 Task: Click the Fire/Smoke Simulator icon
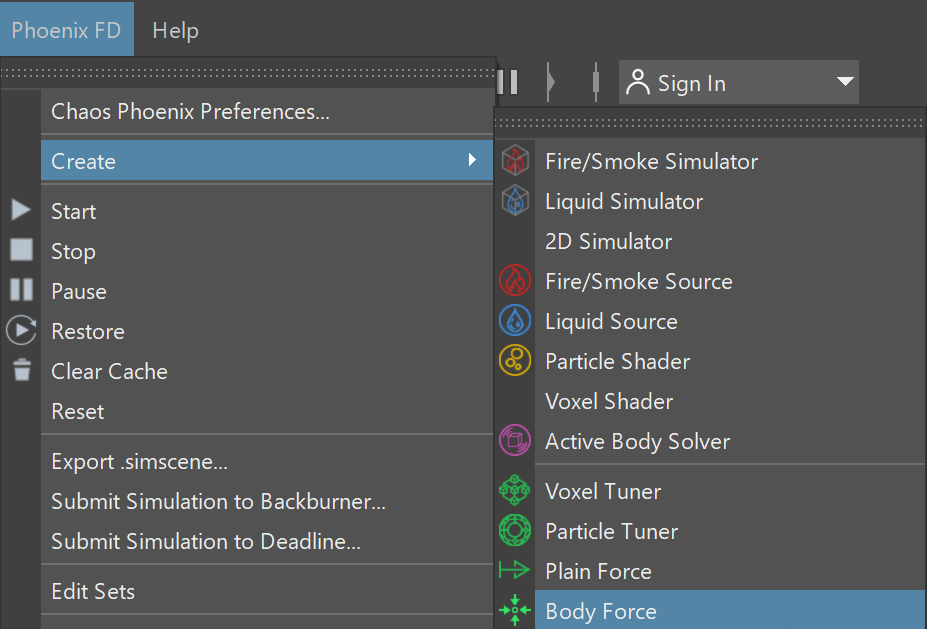[x=515, y=160]
